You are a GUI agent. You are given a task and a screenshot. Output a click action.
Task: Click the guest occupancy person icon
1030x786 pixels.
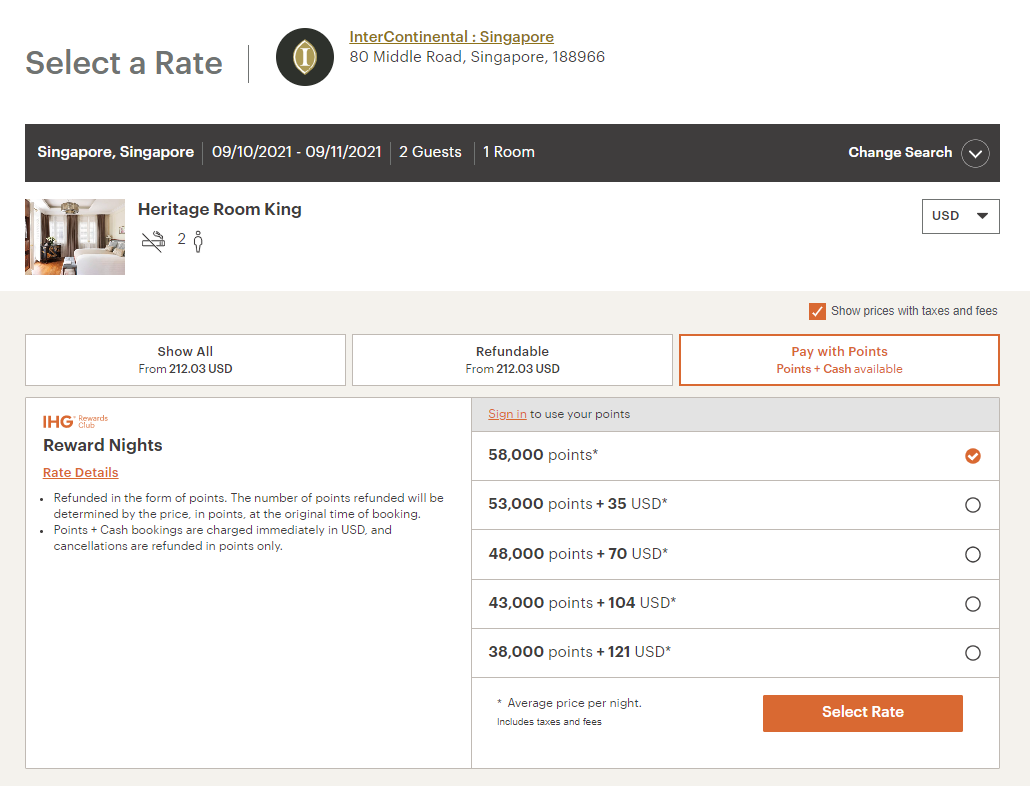coord(198,242)
